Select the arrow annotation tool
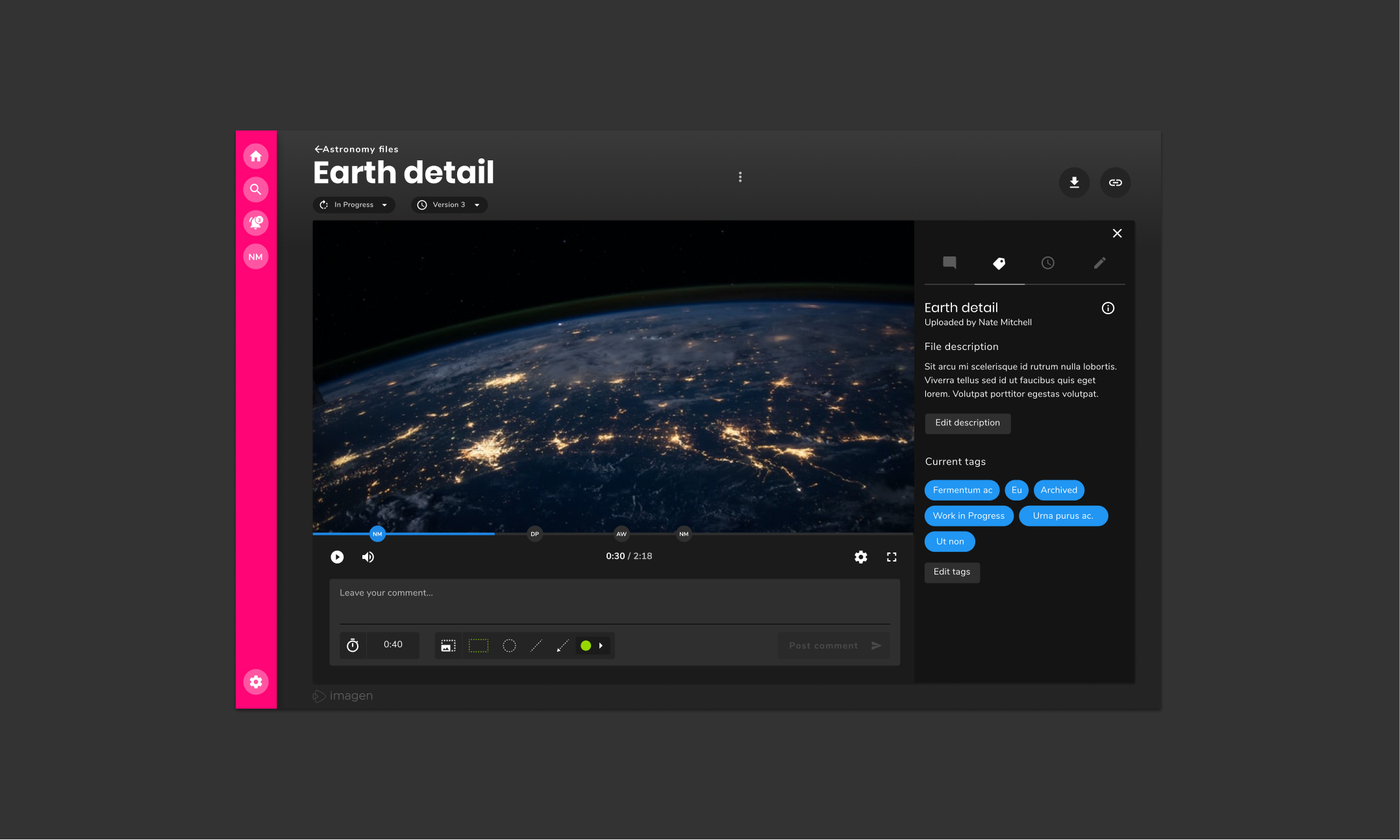This screenshot has height=840, width=1400. [x=562, y=646]
